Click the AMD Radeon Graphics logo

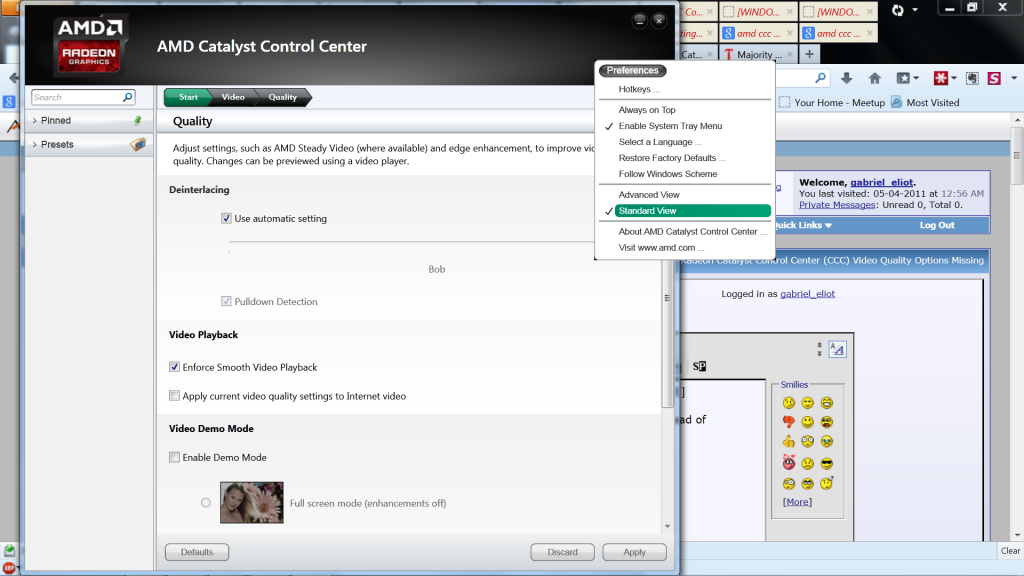89,45
